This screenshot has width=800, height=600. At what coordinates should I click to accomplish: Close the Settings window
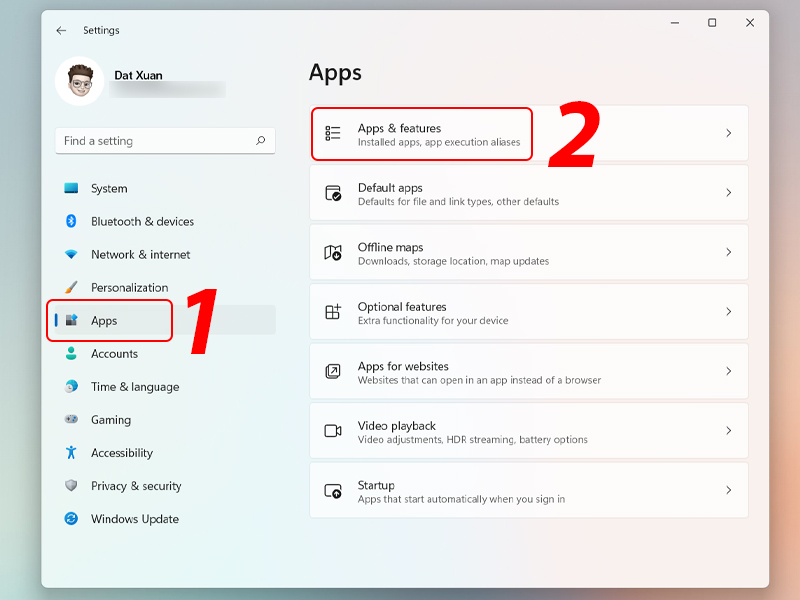[749, 23]
